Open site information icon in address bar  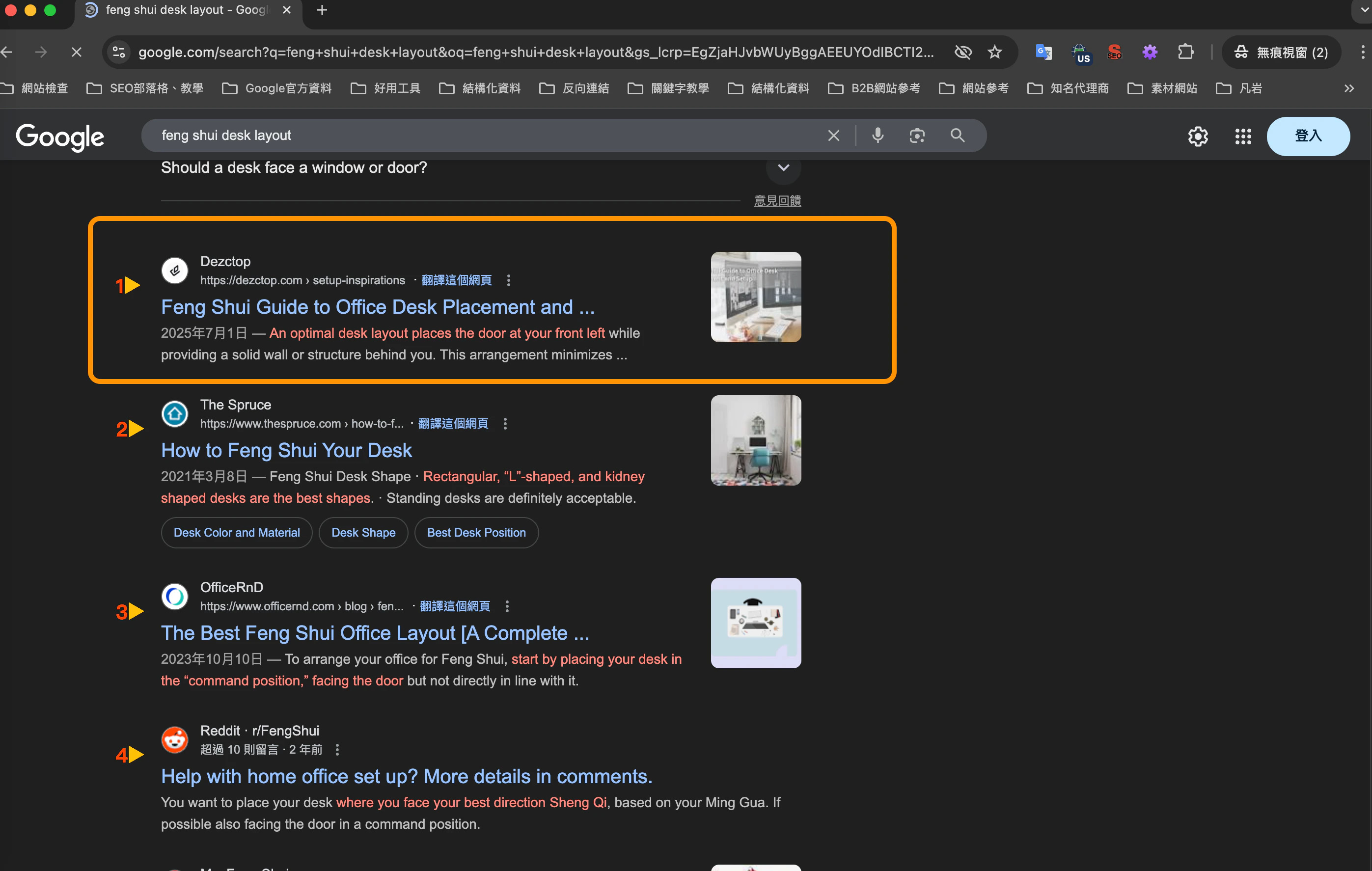[x=119, y=53]
